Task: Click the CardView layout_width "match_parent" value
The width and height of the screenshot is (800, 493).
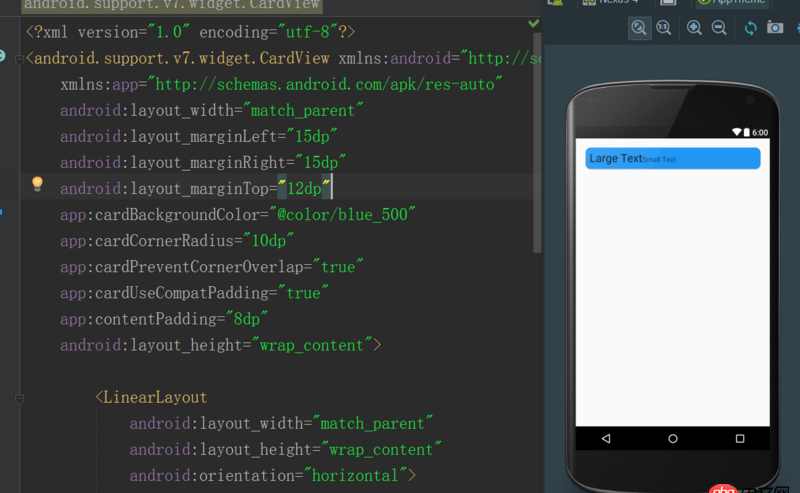Action: pos(303,110)
